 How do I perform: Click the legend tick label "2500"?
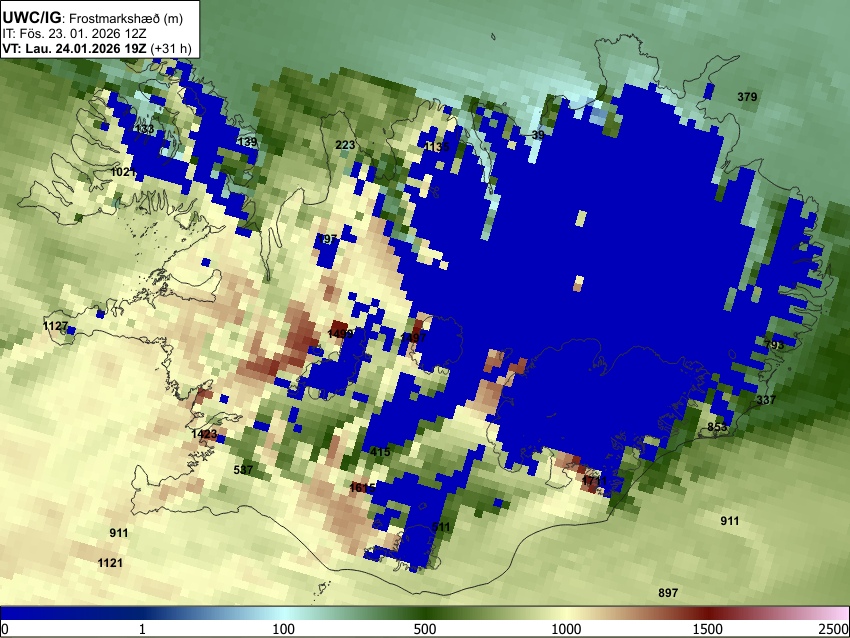tap(835, 629)
